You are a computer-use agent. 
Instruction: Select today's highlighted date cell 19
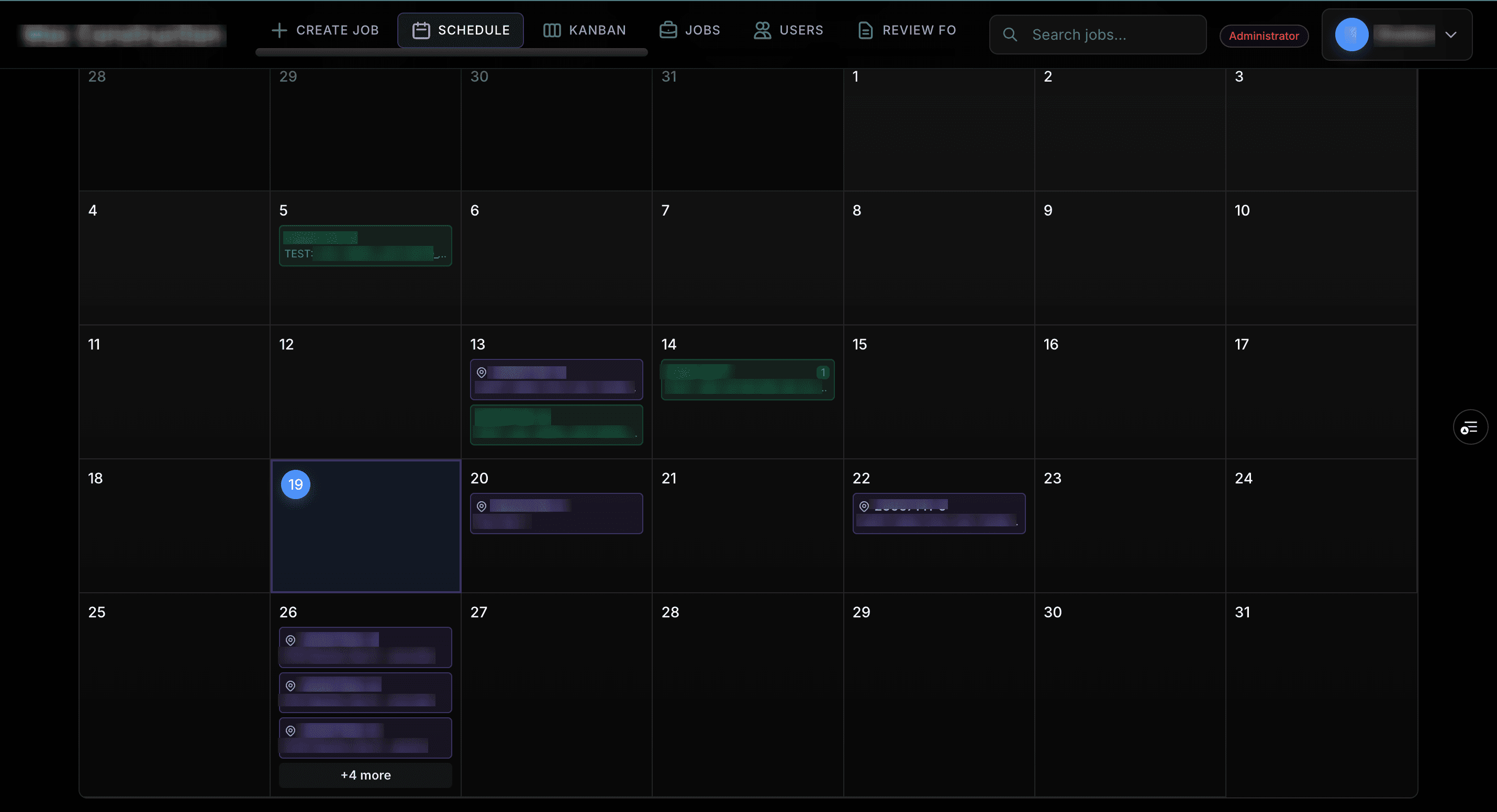pos(296,484)
